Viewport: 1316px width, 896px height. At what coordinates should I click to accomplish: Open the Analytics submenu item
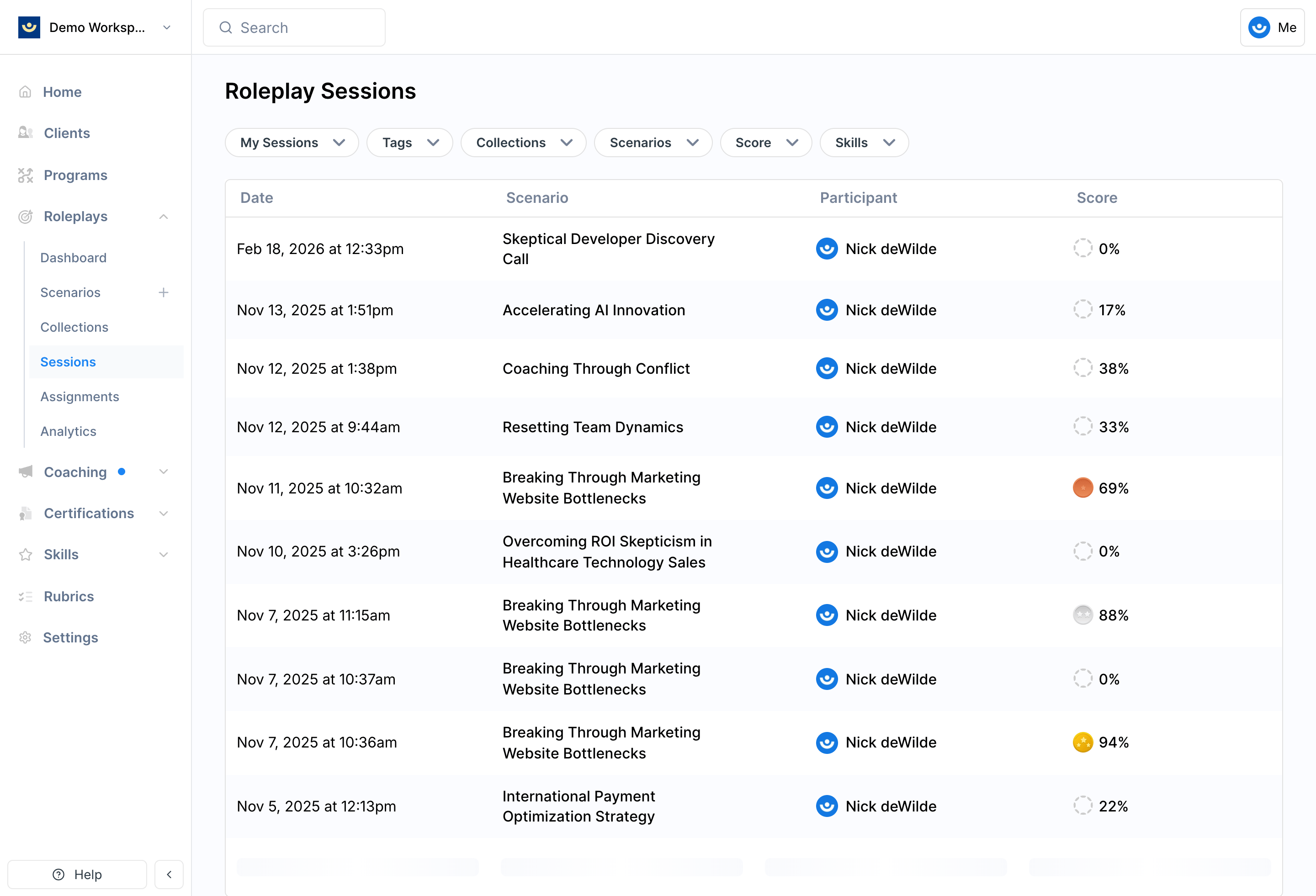[69, 431]
